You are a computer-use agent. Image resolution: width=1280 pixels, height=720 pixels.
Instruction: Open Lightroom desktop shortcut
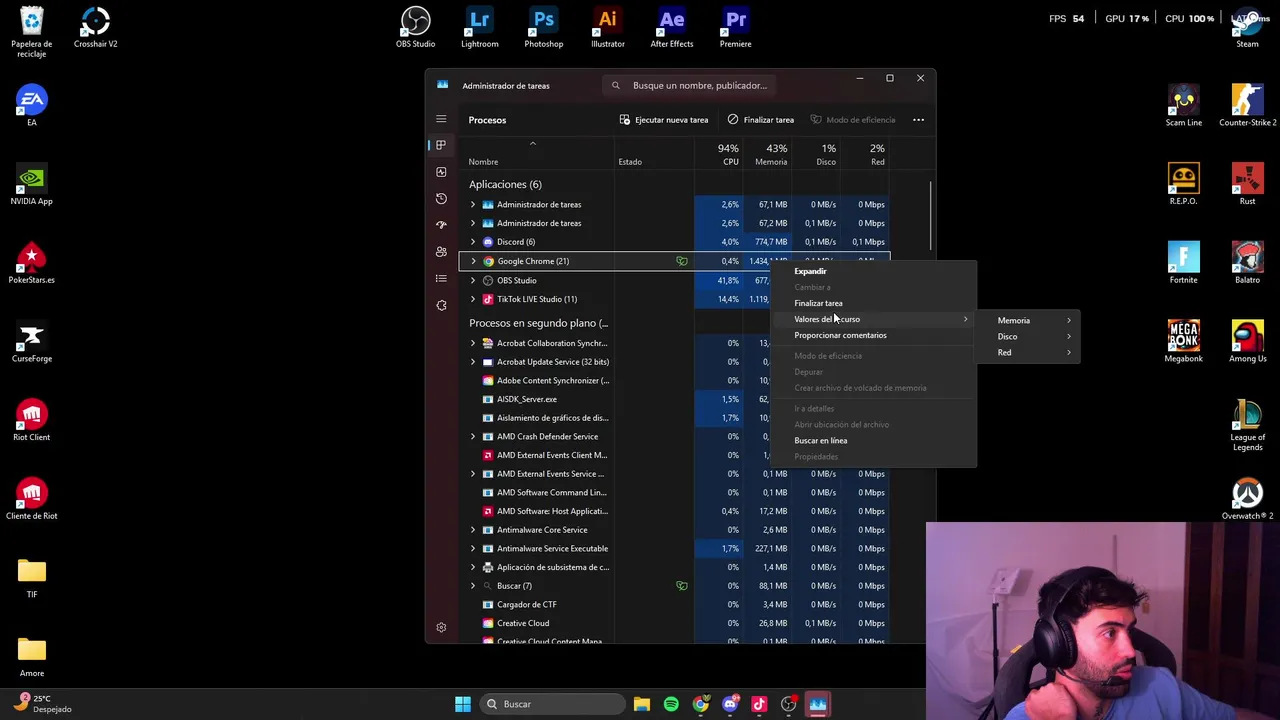tap(479, 28)
